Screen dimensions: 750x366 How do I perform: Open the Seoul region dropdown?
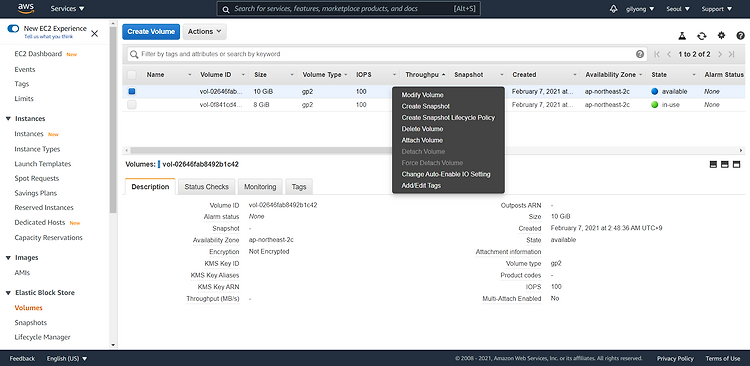(x=678, y=9)
